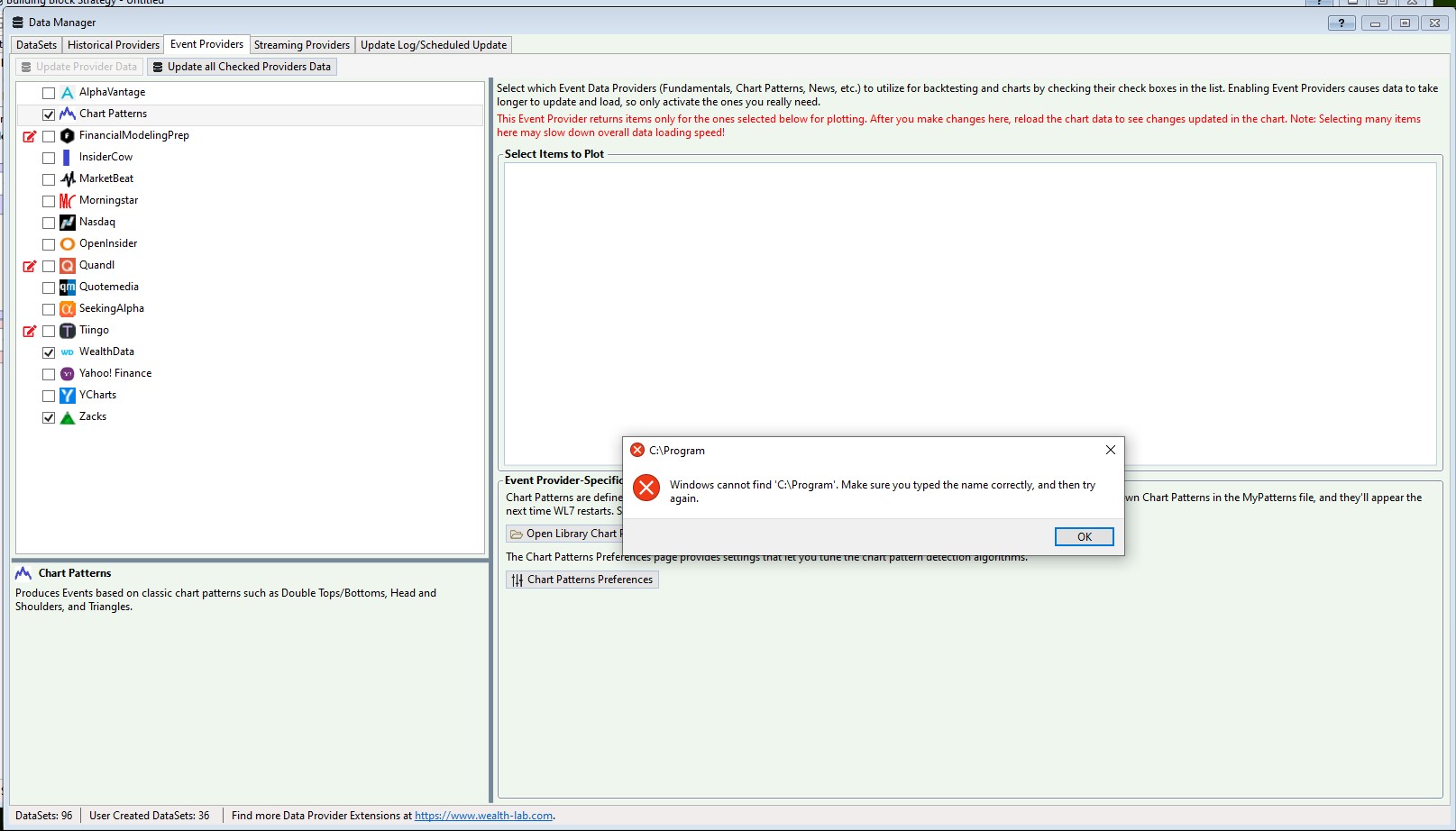This screenshot has height=831, width=1456.
Task: Click the Morningstar logo icon
Action: pyautogui.click(x=68, y=201)
